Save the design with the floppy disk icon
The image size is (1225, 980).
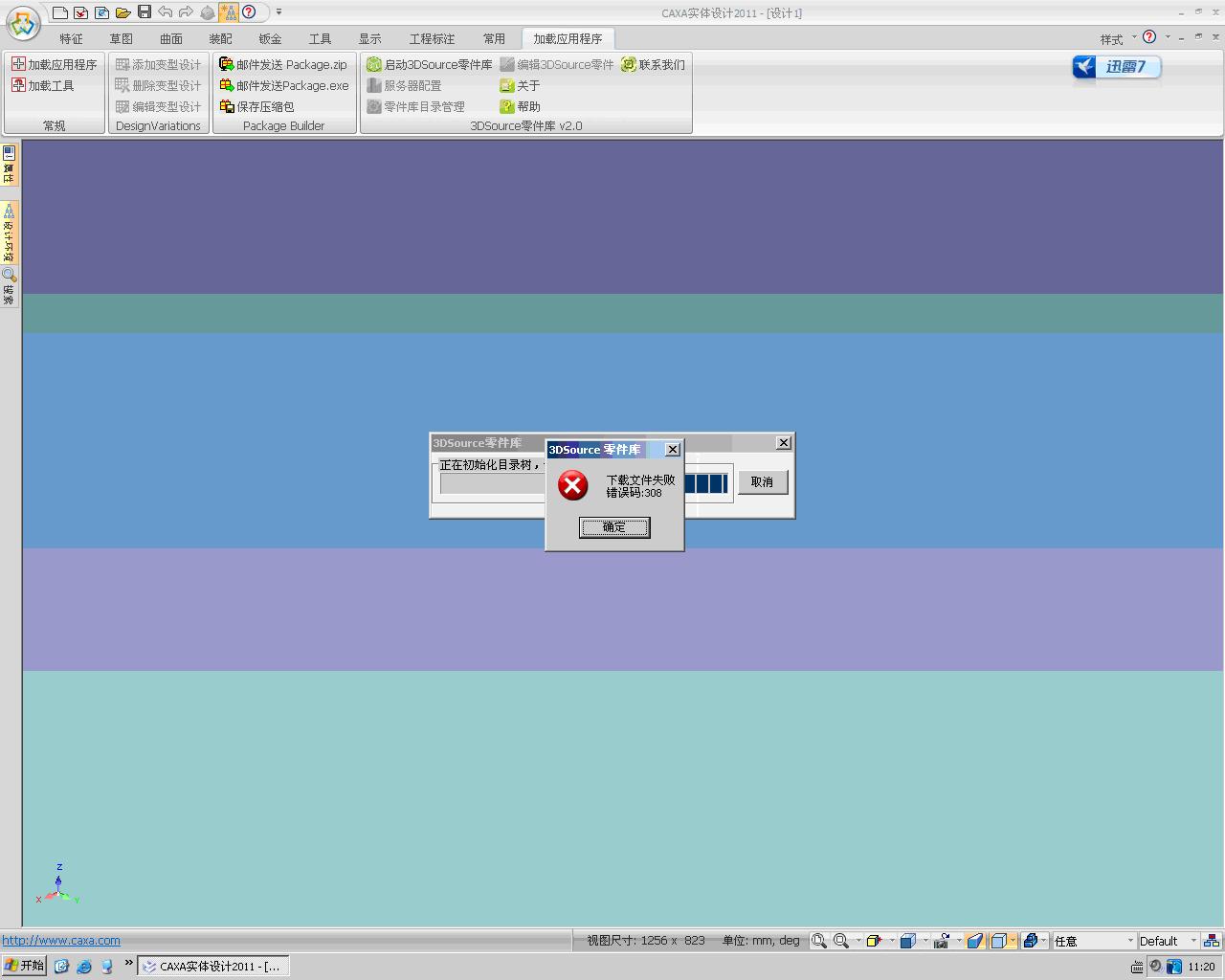coord(145,11)
